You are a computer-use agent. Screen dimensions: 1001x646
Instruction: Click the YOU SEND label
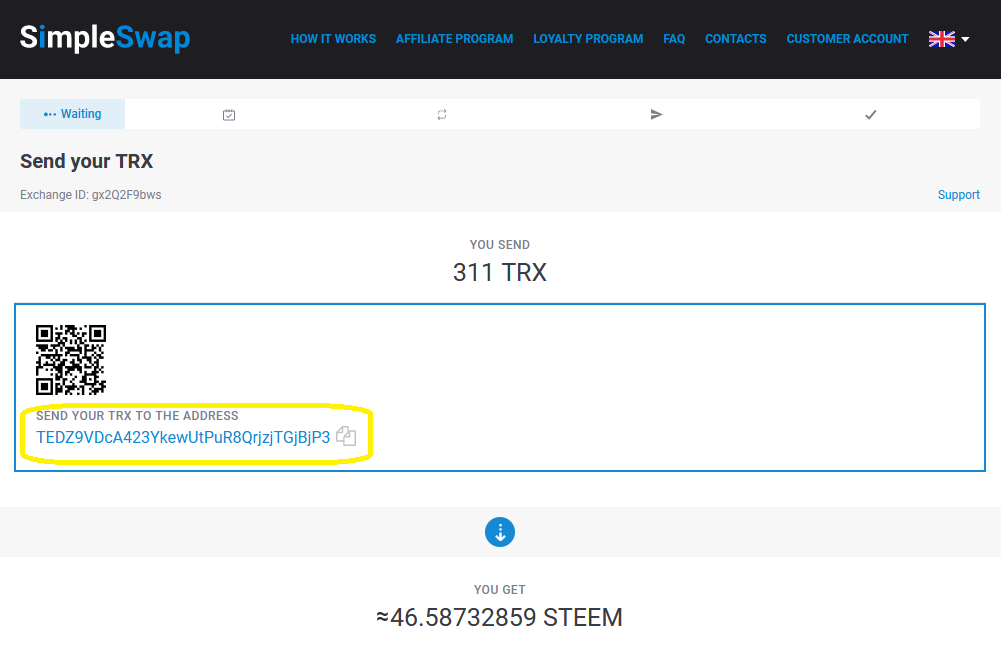pos(500,245)
